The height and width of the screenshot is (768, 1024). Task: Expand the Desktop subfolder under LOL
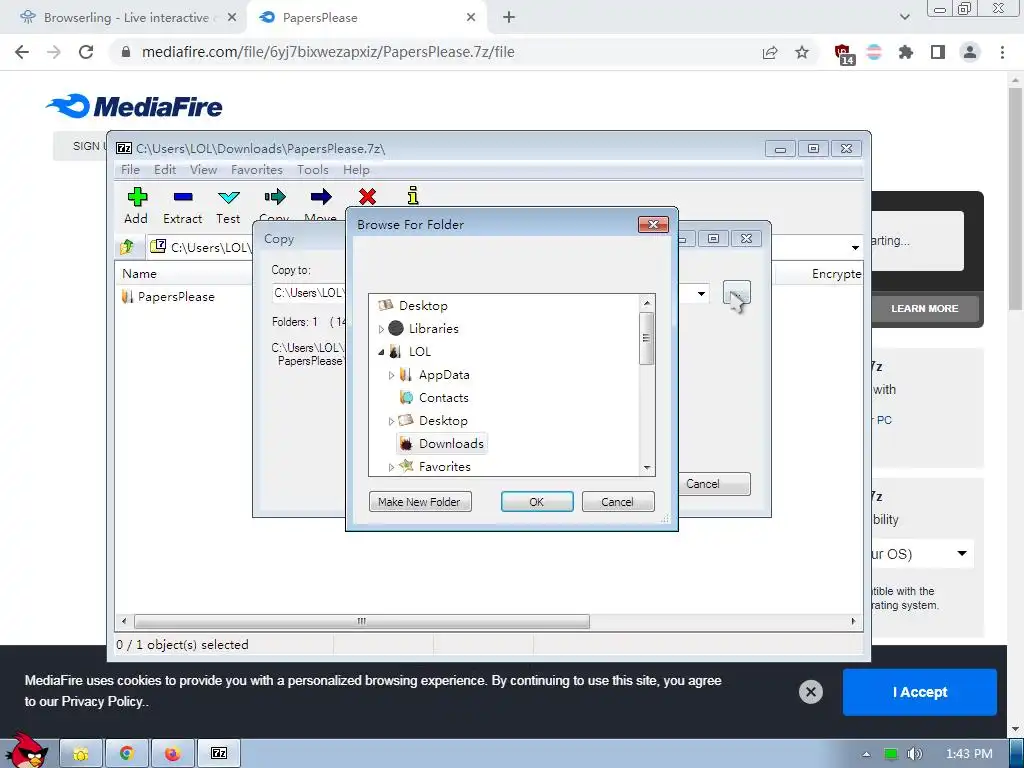point(391,421)
